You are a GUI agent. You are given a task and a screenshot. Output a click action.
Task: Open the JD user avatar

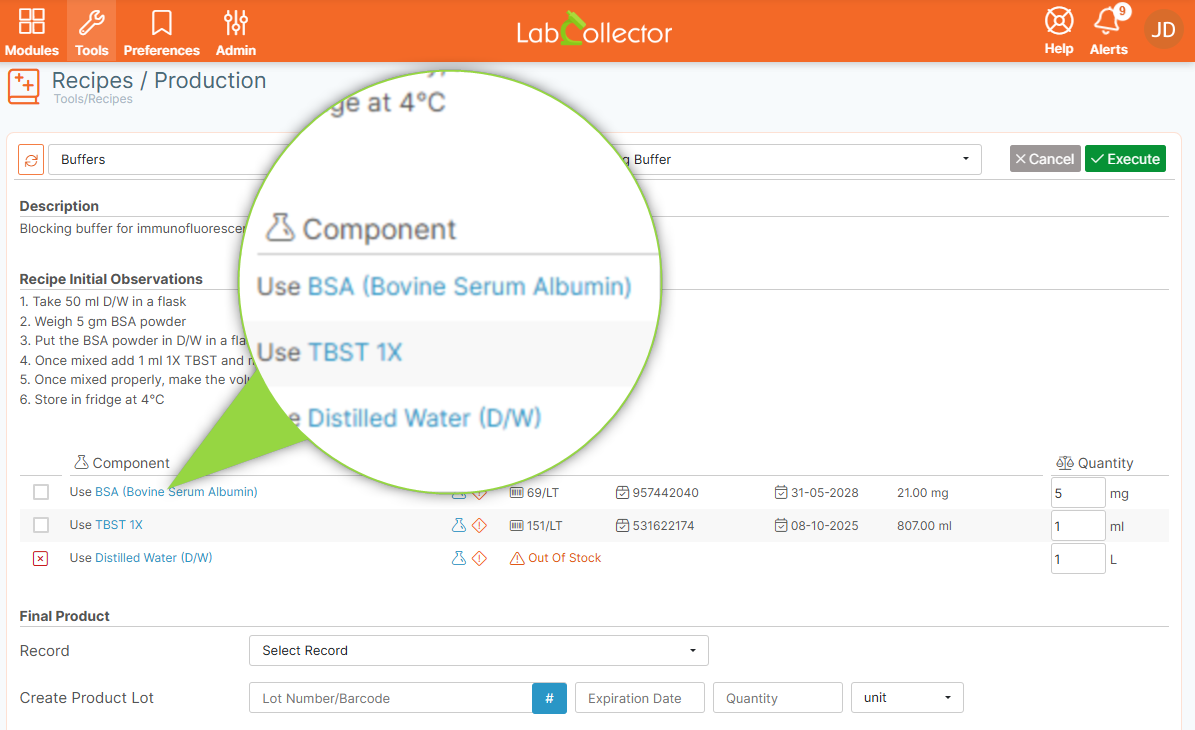1163,30
